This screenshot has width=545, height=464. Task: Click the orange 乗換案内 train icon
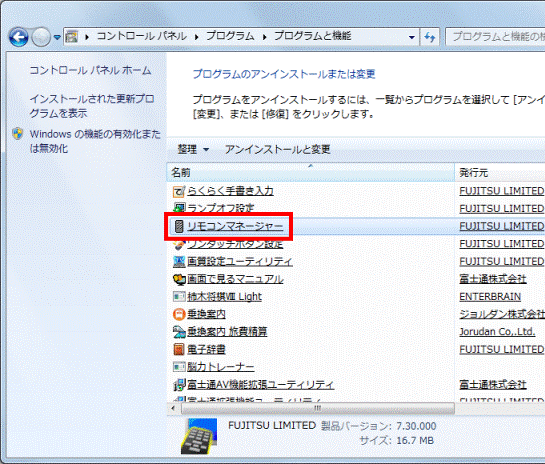(179, 314)
